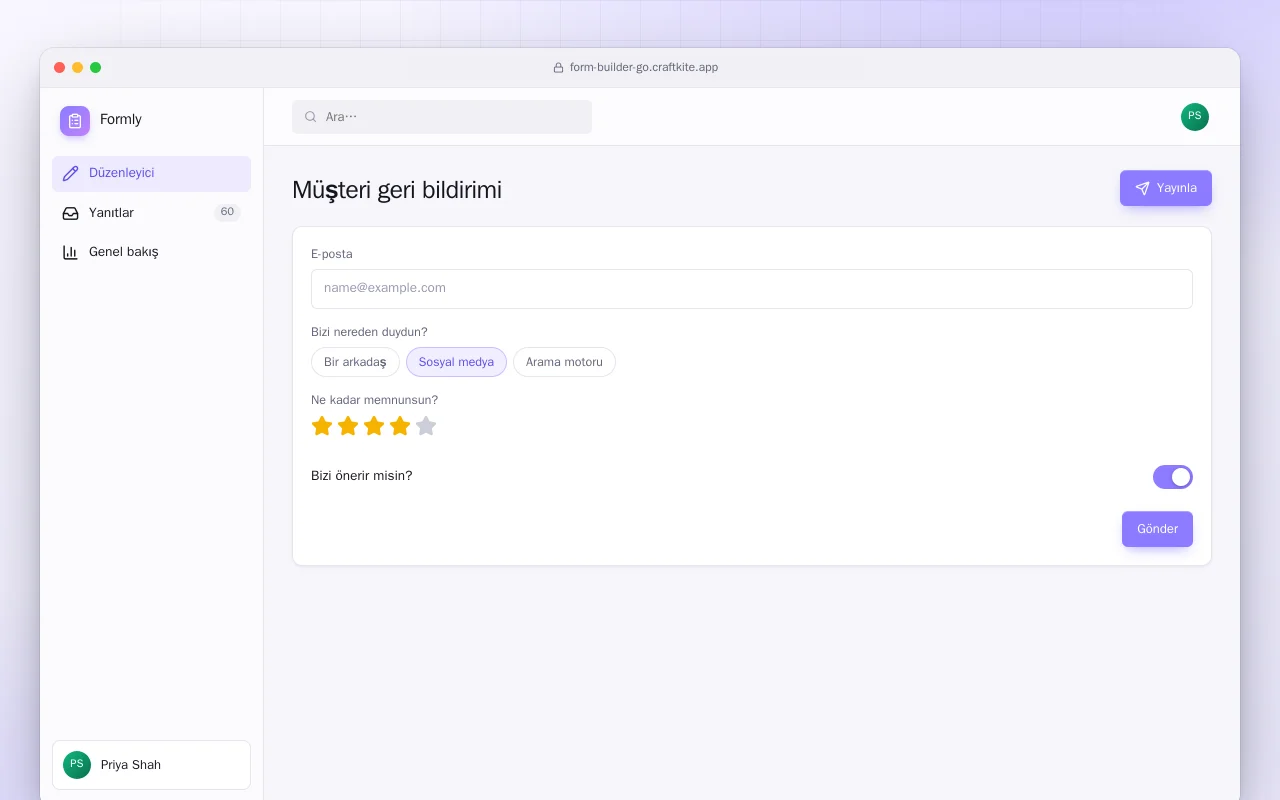Open the Düzenleyici section
This screenshot has width=1280, height=800.
pyautogui.click(x=151, y=173)
